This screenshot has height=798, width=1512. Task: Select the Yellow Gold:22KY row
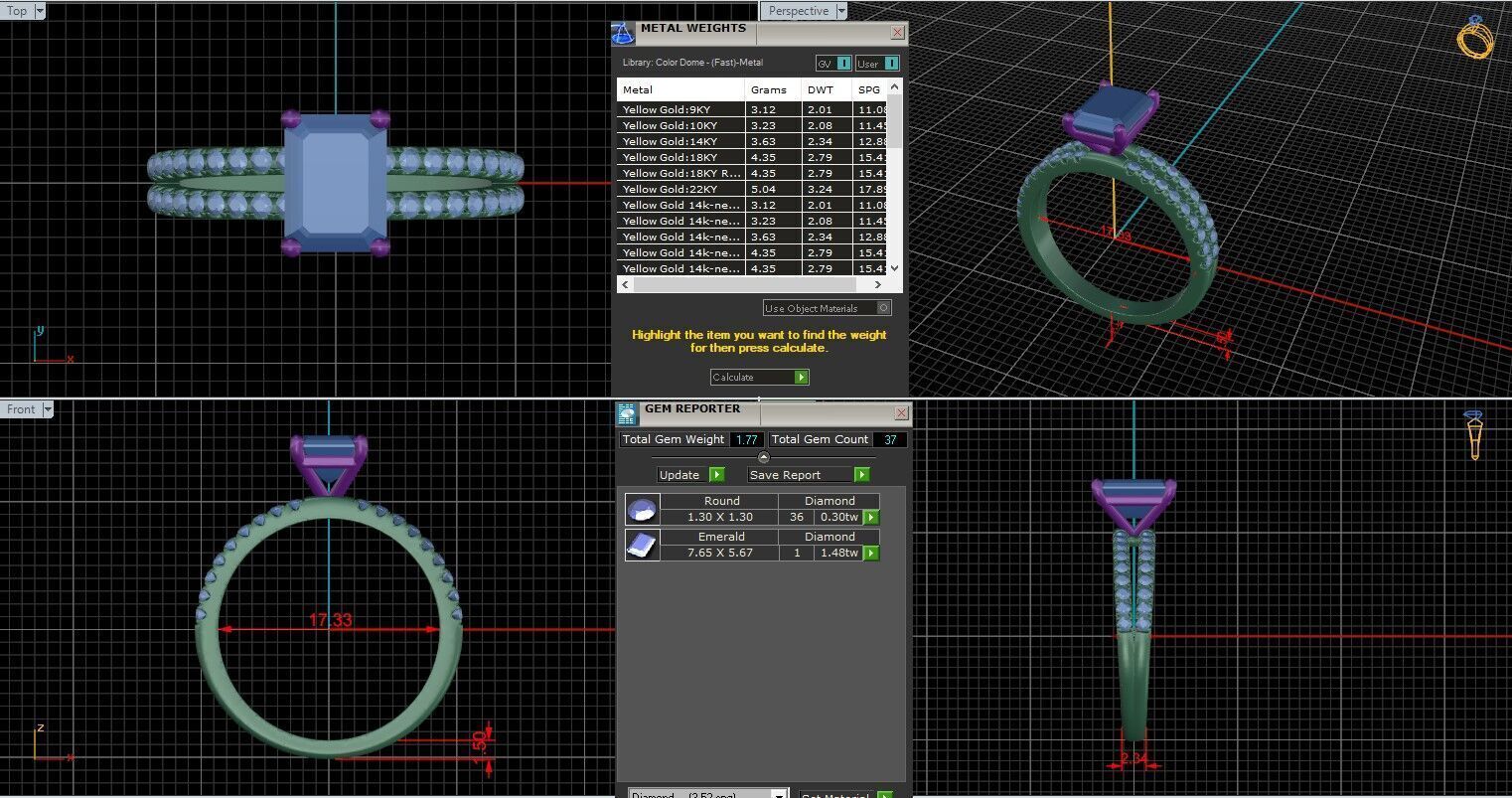click(752, 189)
